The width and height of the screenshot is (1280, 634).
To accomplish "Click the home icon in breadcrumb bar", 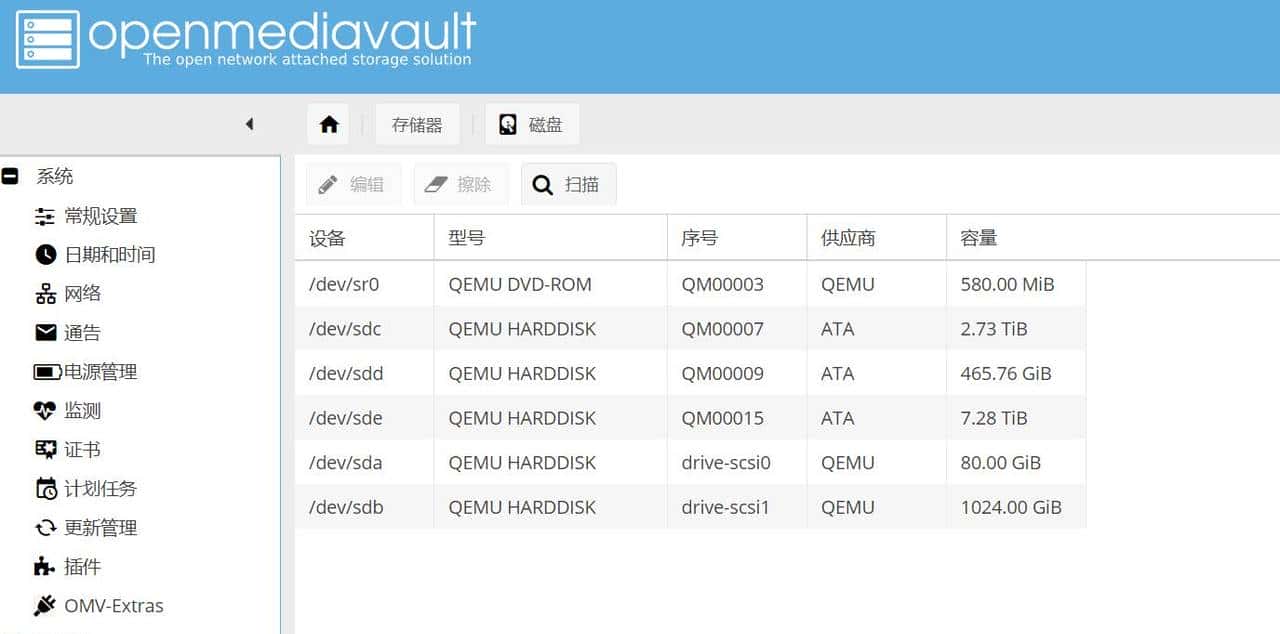I will tap(329, 125).
